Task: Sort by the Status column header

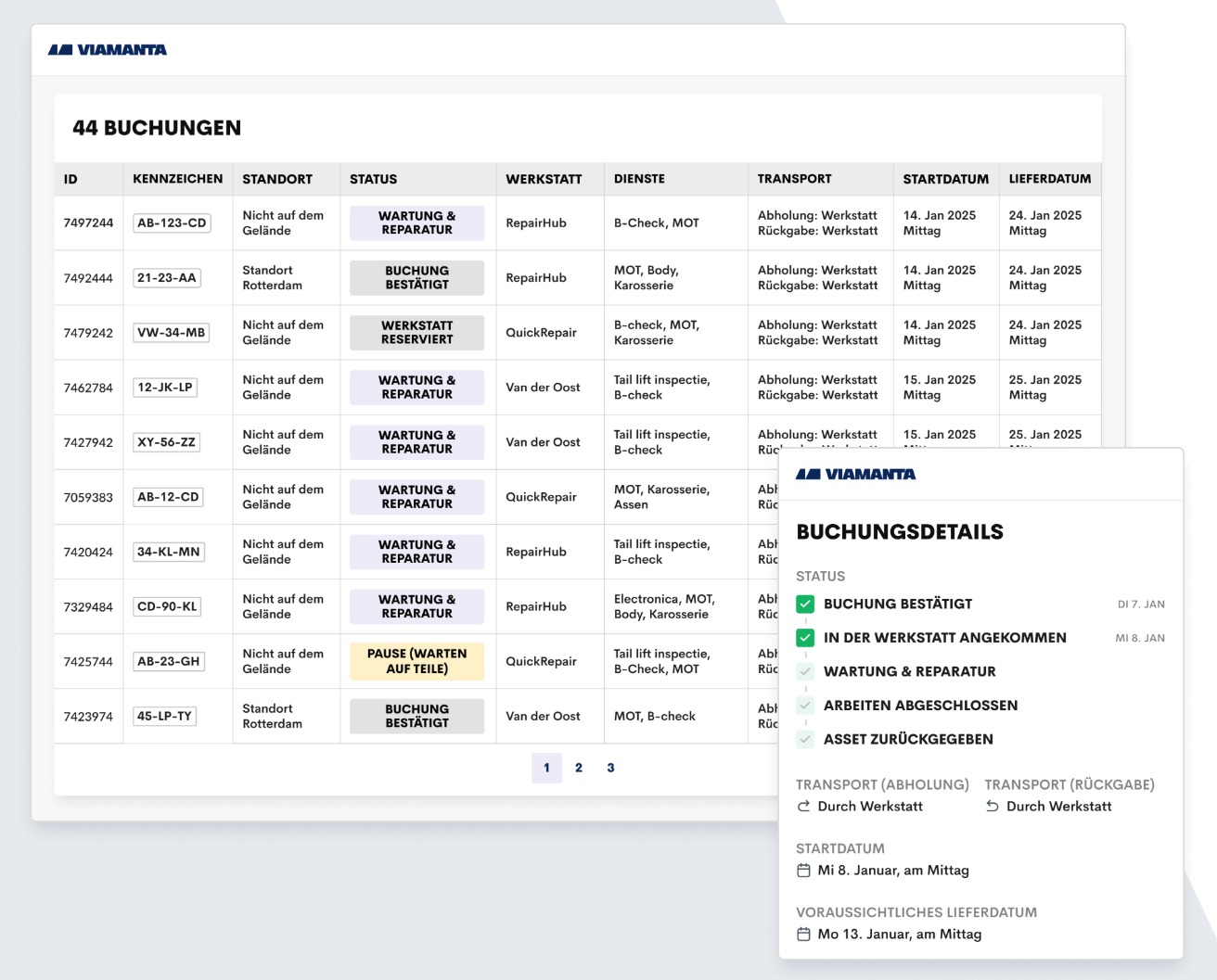Action: [x=373, y=179]
